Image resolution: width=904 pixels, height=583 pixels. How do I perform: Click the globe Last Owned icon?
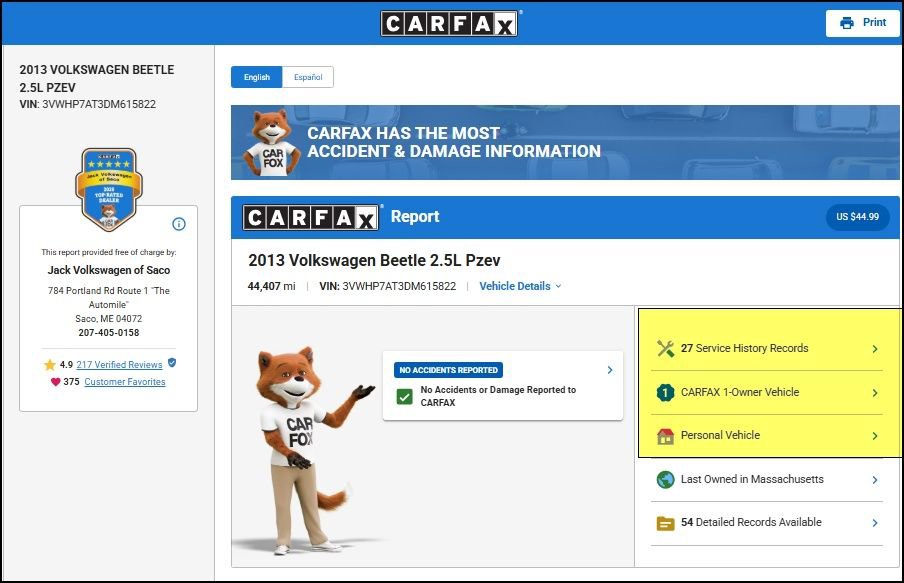(x=665, y=479)
